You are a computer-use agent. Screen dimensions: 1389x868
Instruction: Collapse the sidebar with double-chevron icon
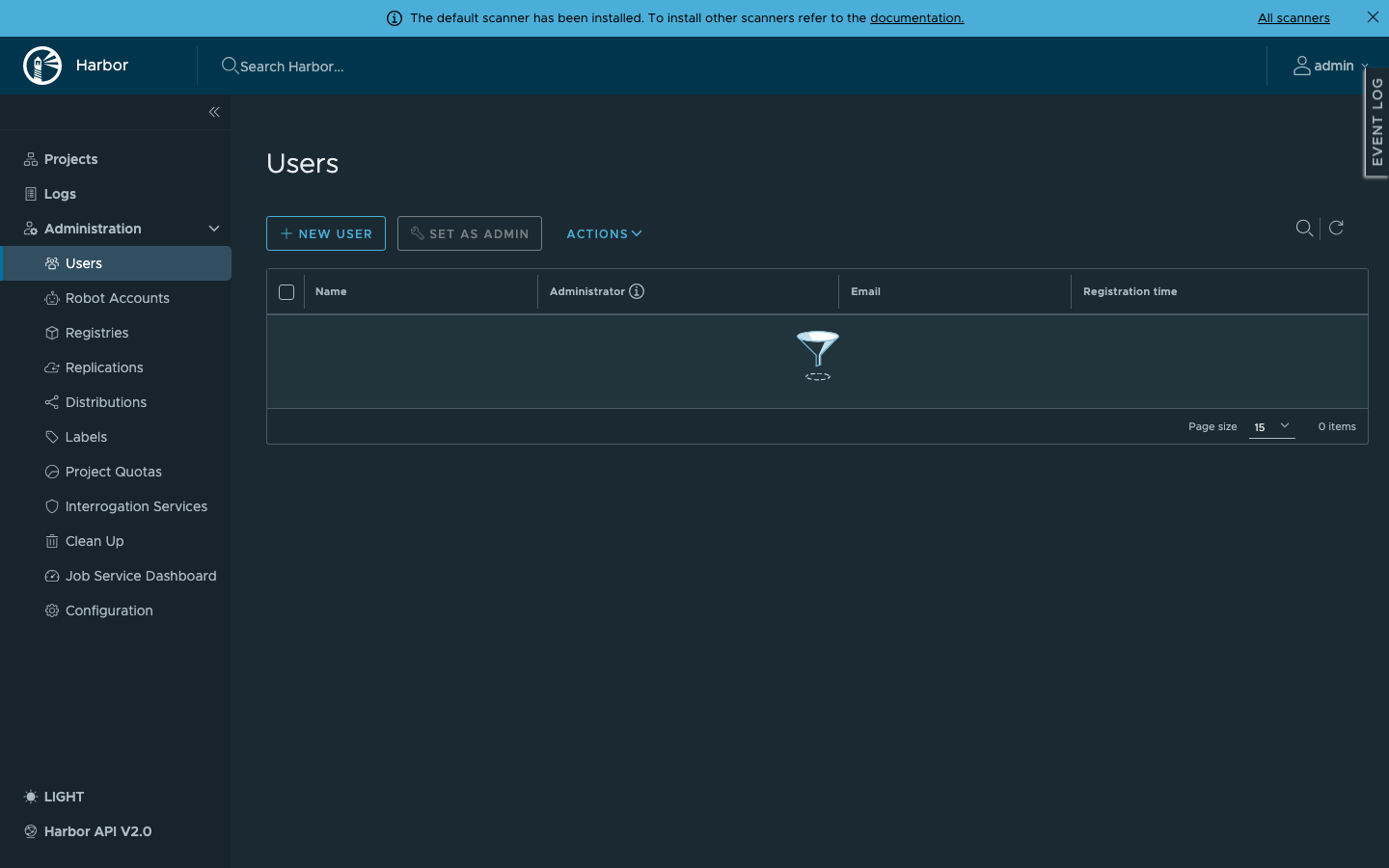tap(214, 112)
